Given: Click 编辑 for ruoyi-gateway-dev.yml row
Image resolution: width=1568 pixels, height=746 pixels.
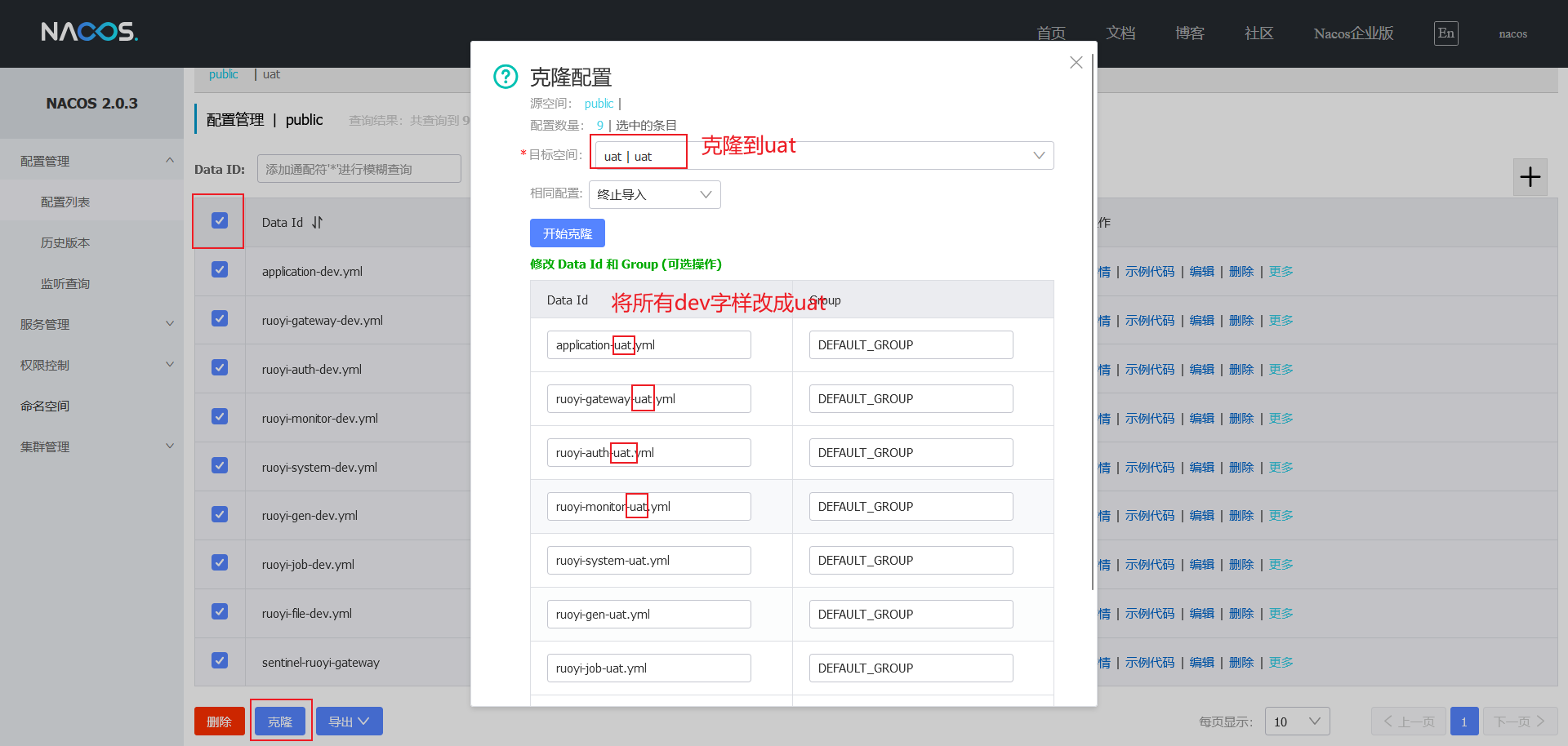Looking at the screenshot, I should [1202, 321].
